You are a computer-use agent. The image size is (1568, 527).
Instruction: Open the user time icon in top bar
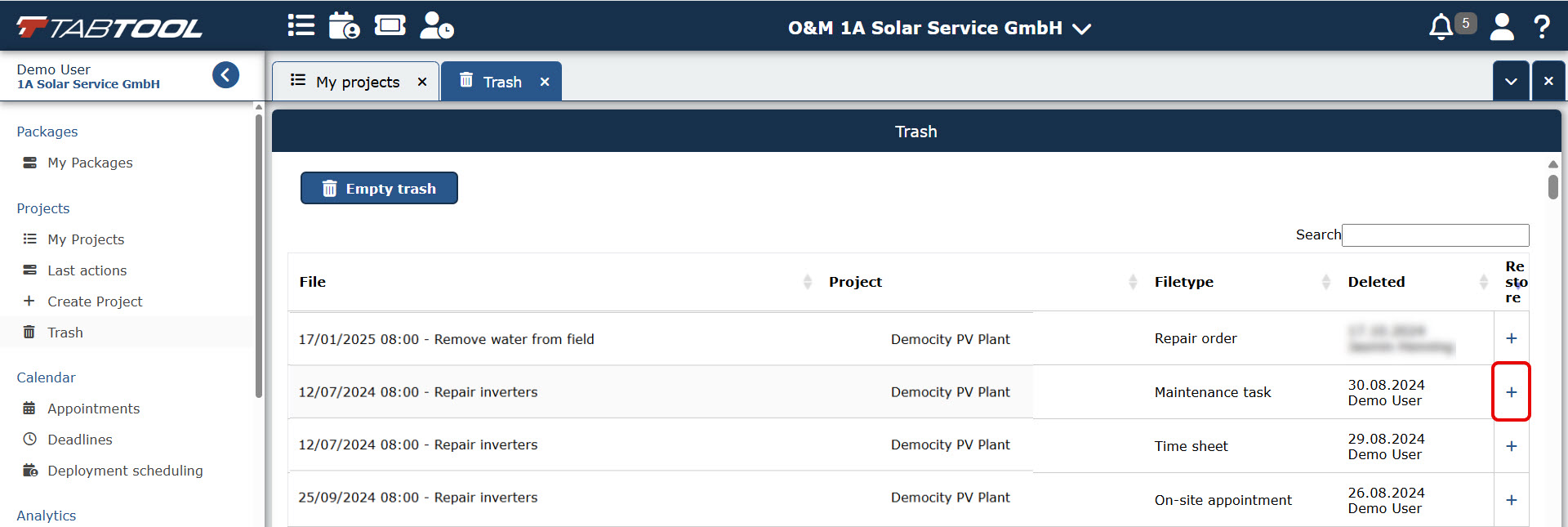437,25
